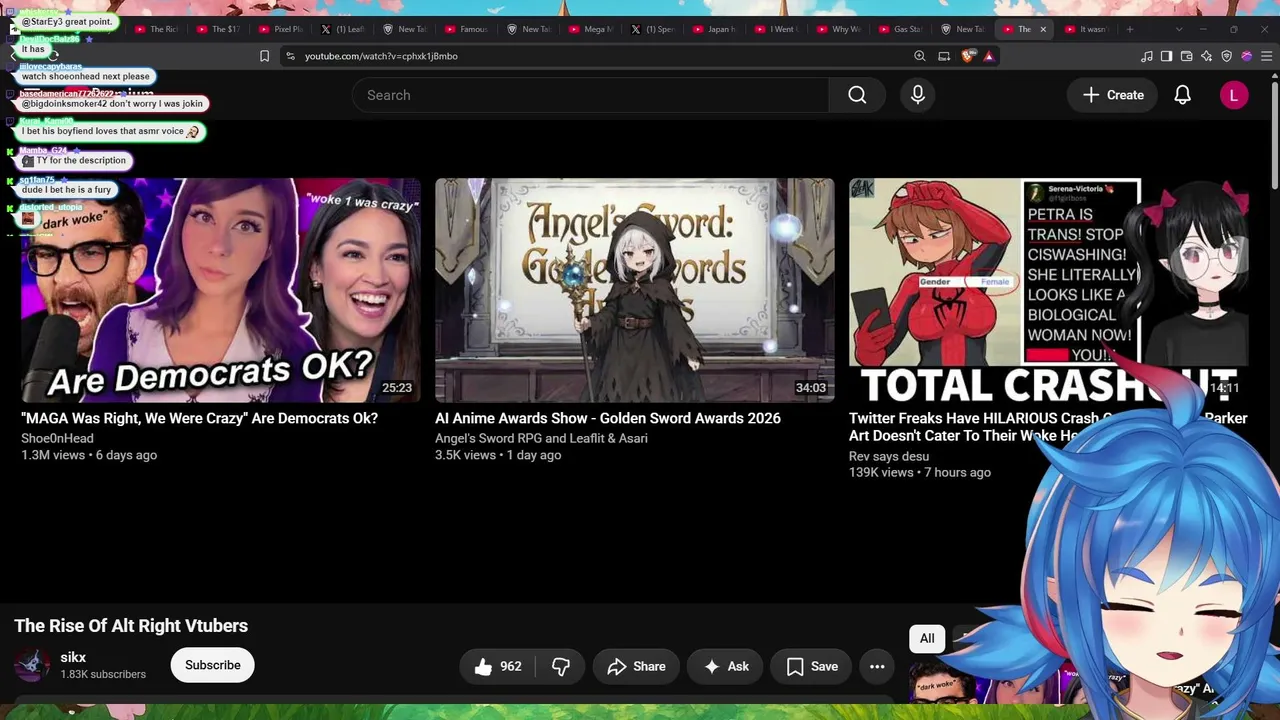Viewport: 1280px width, 720px height.
Task: Save the video with the Save button
Action: [x=812, y=666]
